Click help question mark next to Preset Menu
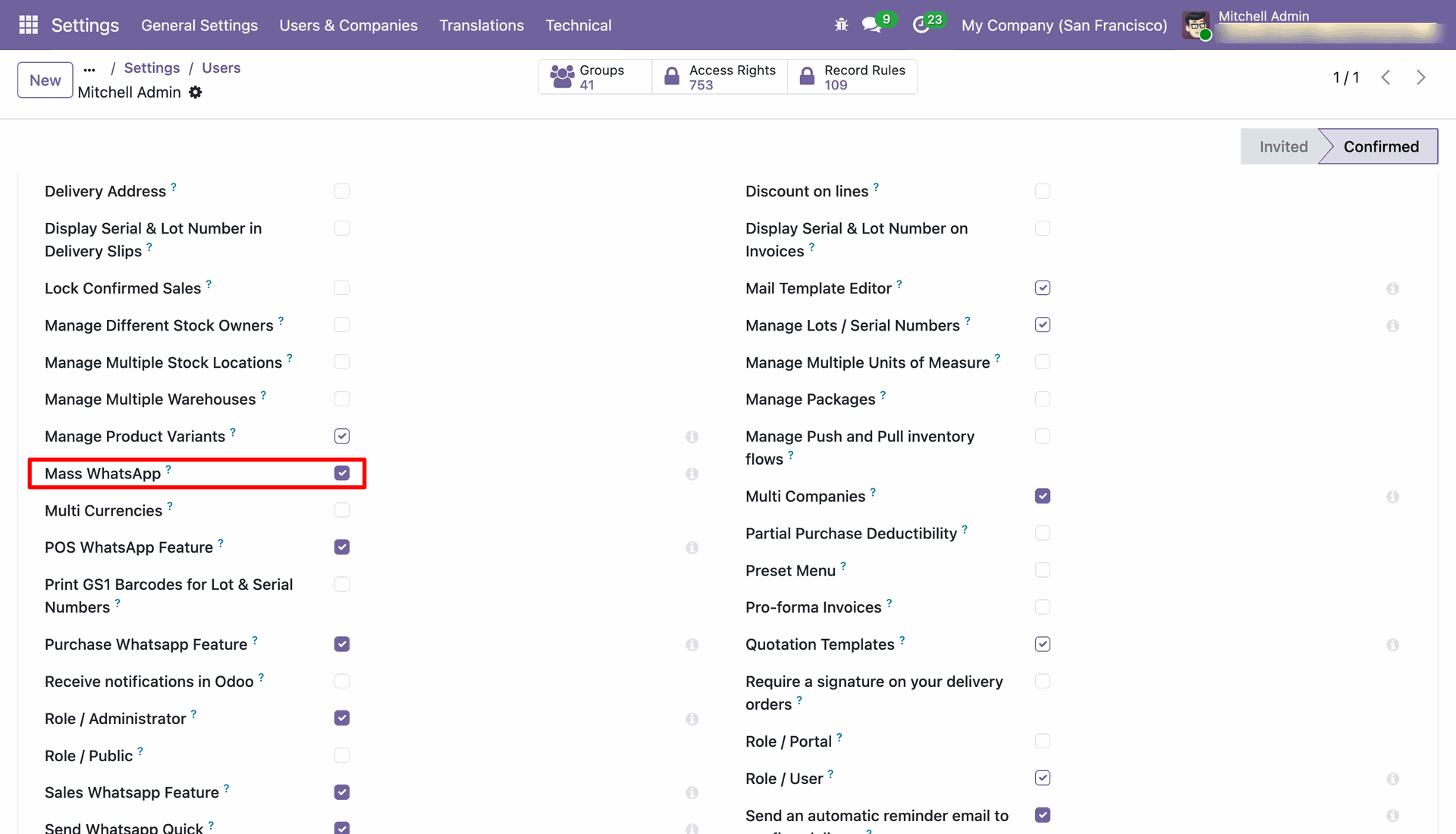 tap(843, 566)
